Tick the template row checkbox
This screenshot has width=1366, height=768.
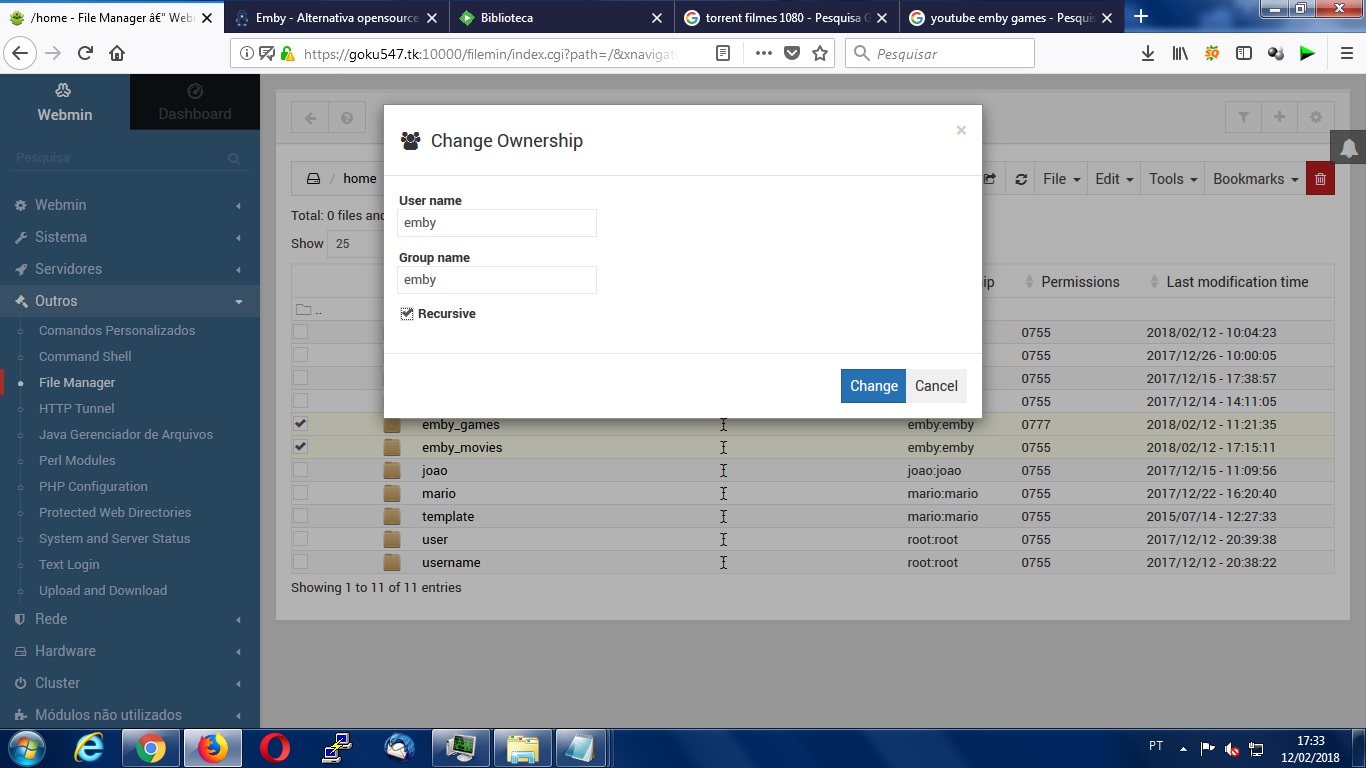pos(300,516)
